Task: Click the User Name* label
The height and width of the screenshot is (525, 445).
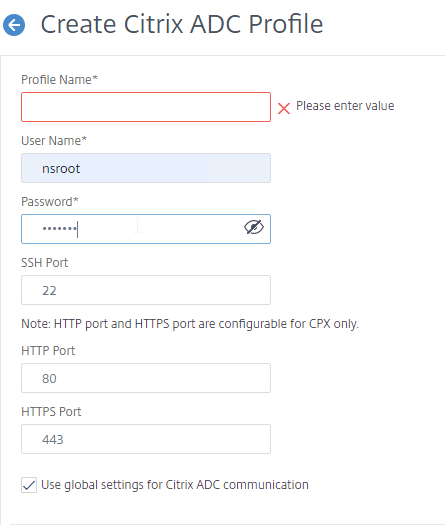Action: 54,141
